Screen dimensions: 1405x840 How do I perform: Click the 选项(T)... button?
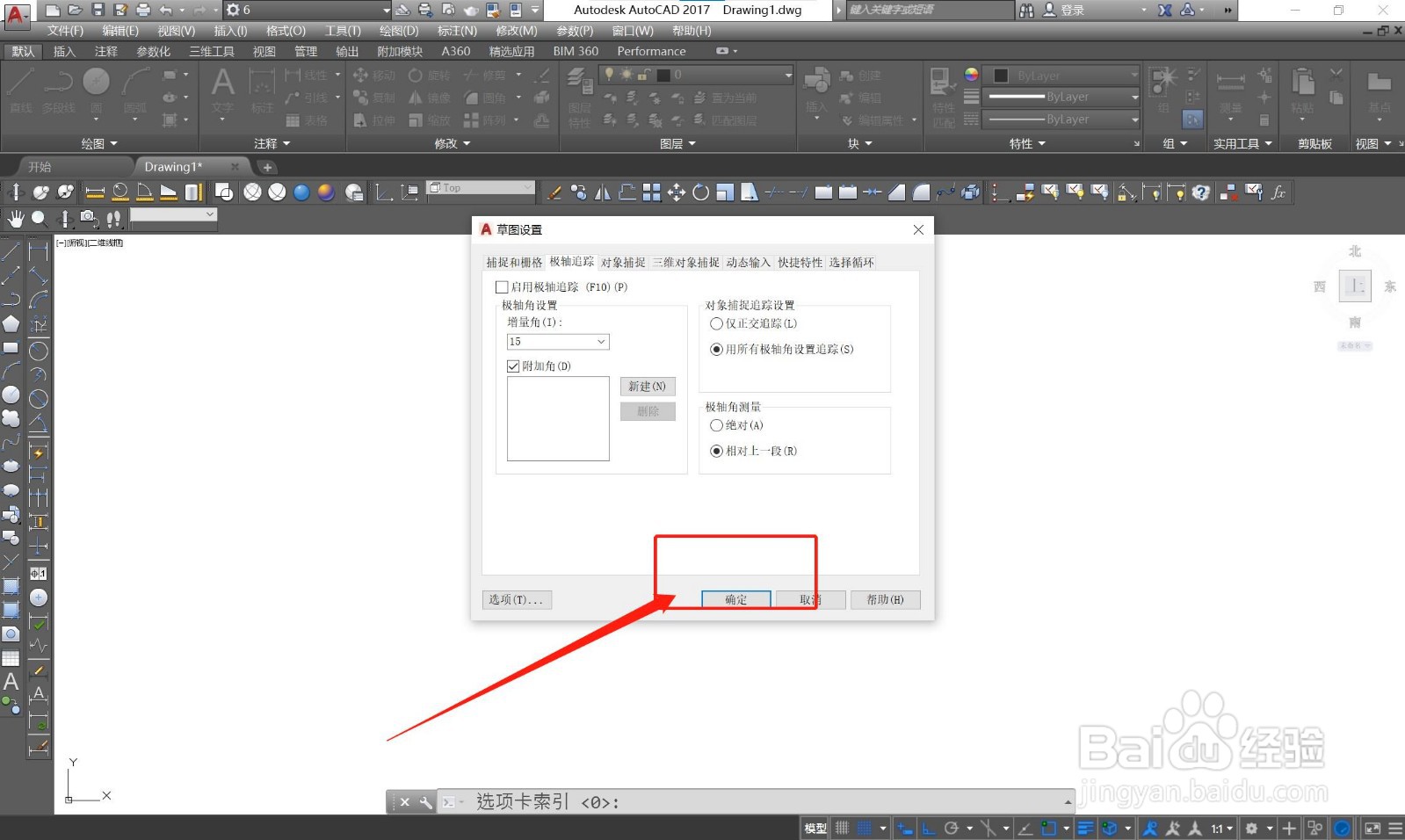tap(517, 599)
